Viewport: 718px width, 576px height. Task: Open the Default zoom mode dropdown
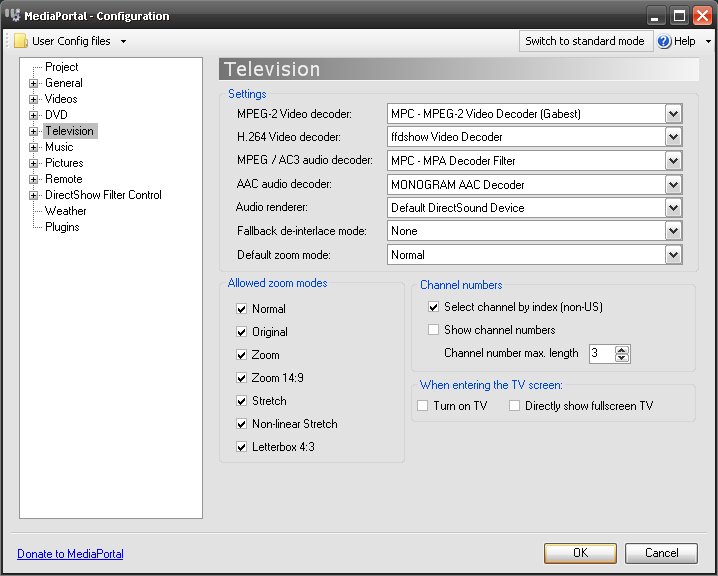[x=673, y=255]
